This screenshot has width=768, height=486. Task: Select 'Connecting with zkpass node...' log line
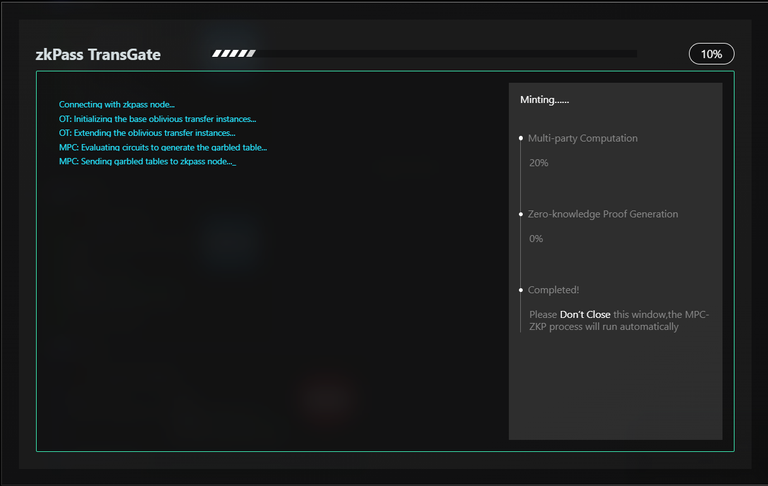pos(117,104)
